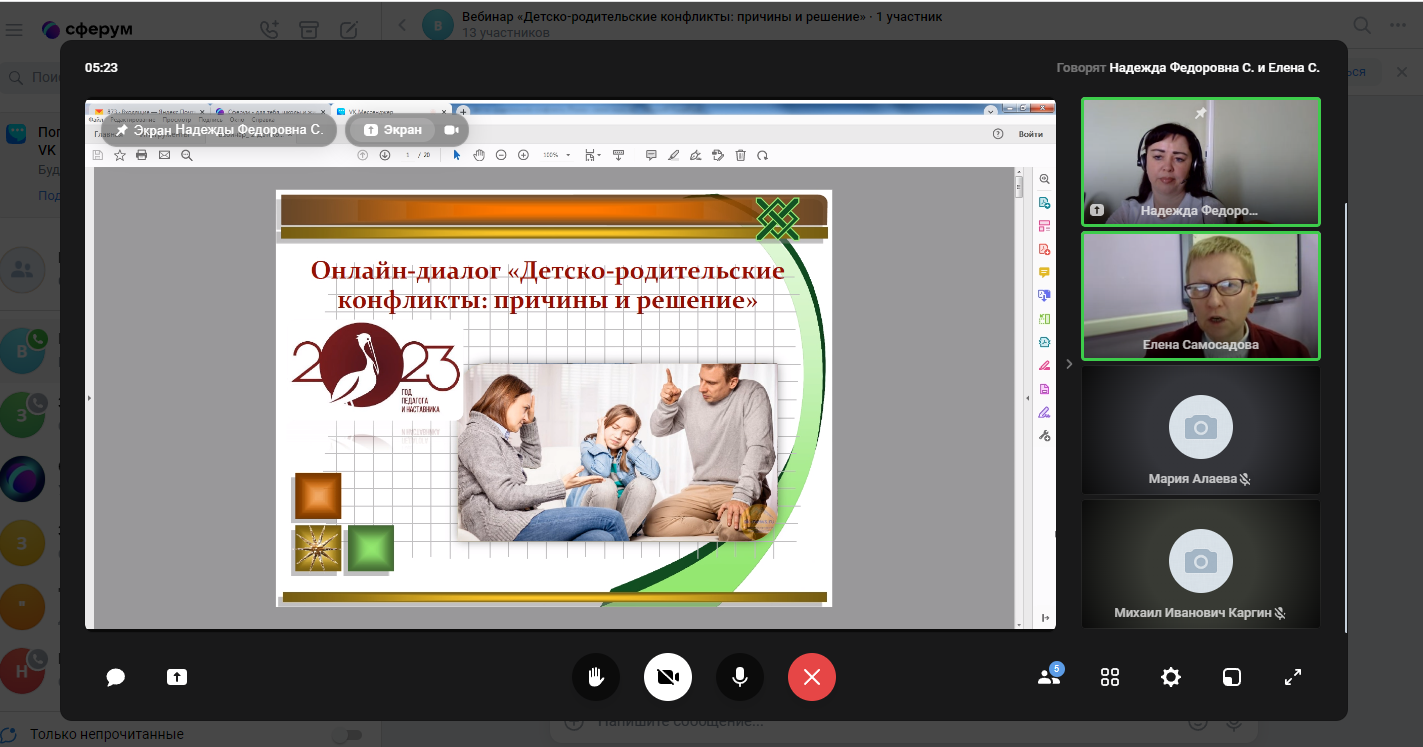This screenshot has height=747, width=1423.
Task: Share your screen from the bottom bar
Action: pyautogui.click(x=177, y=677)
